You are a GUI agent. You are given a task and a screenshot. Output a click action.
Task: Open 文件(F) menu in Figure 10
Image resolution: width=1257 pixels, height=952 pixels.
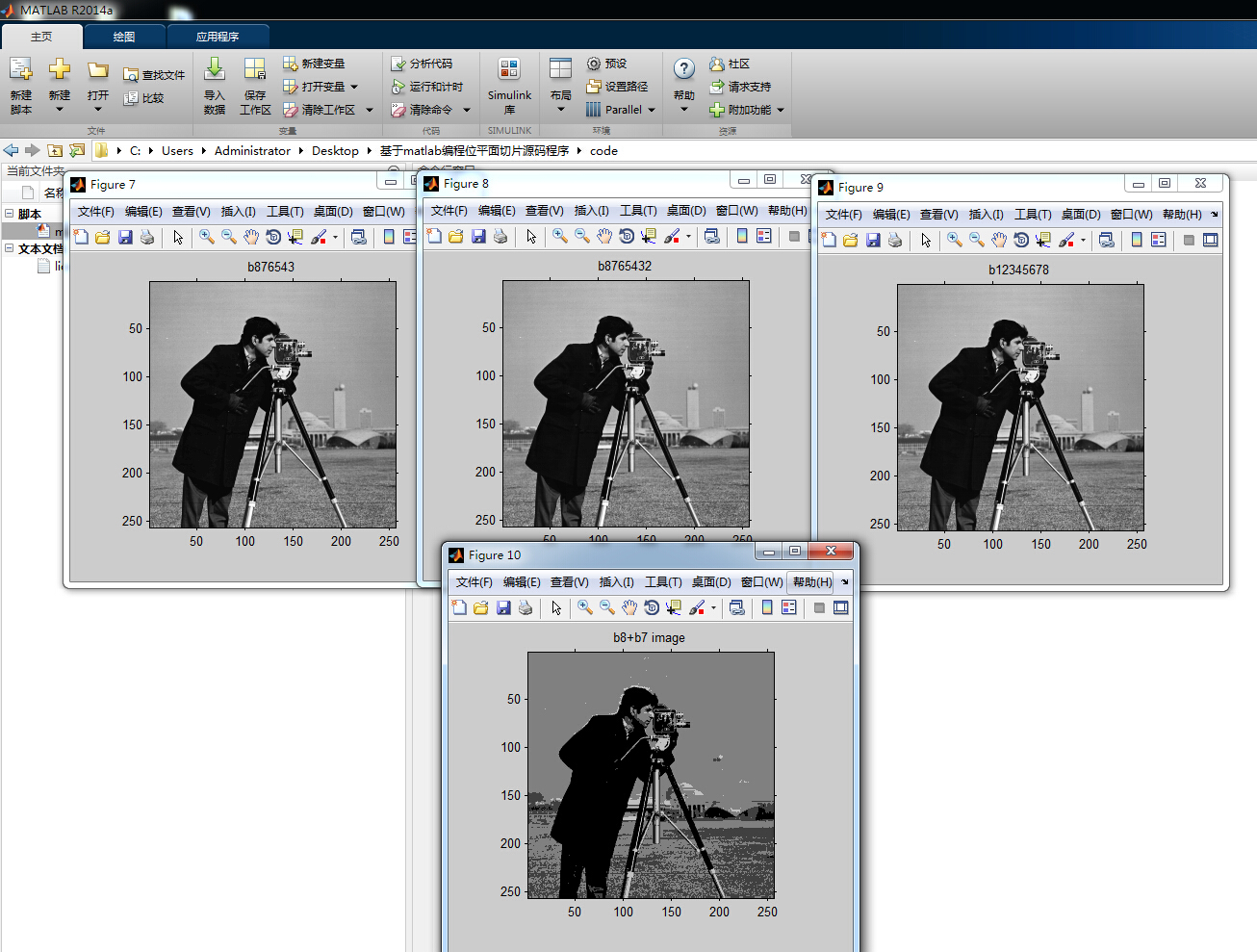(474, 582)
